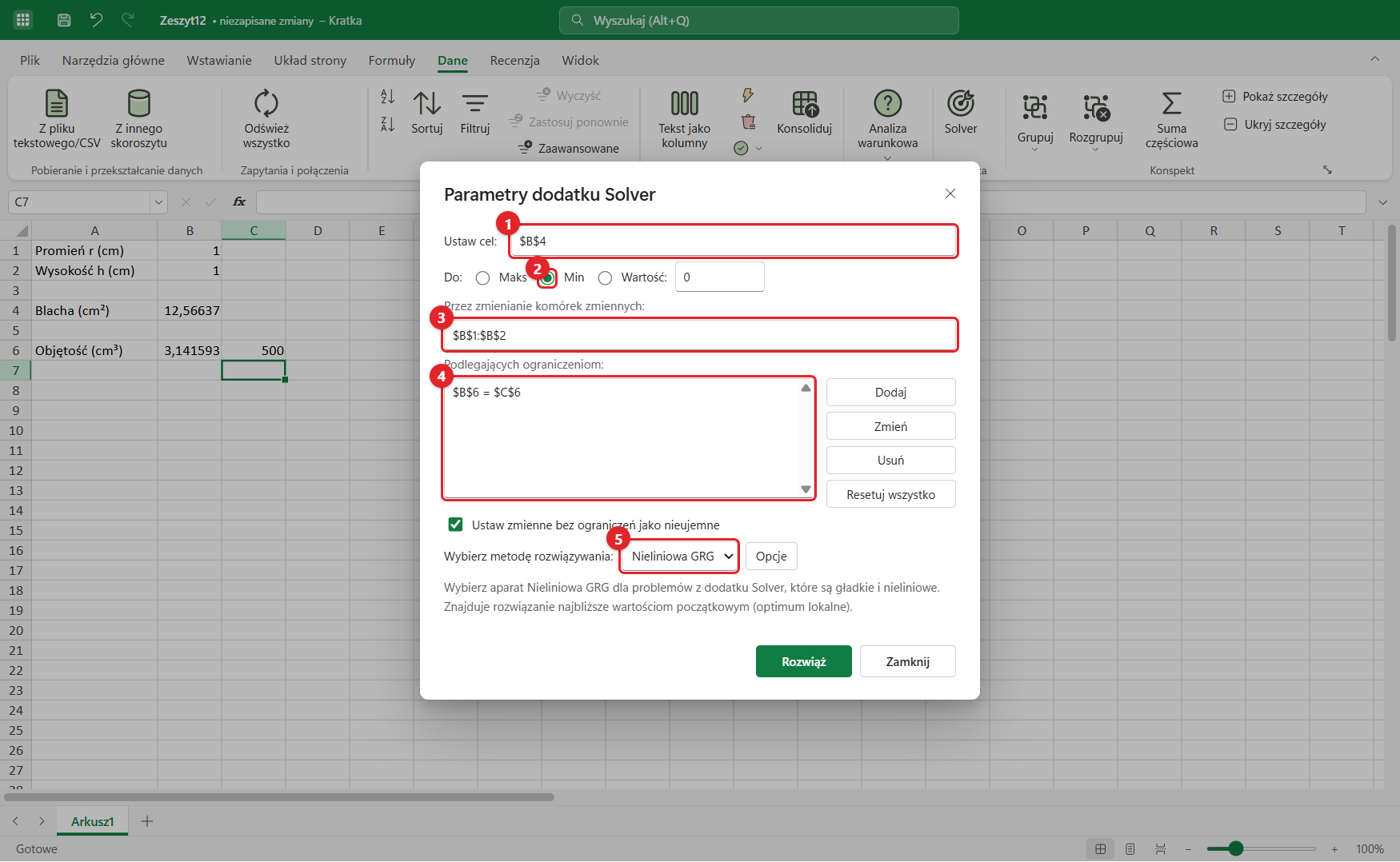Open Tekst jako kolumny tool
Screen dimensions: 1400x862
click(x=684, y=119)
